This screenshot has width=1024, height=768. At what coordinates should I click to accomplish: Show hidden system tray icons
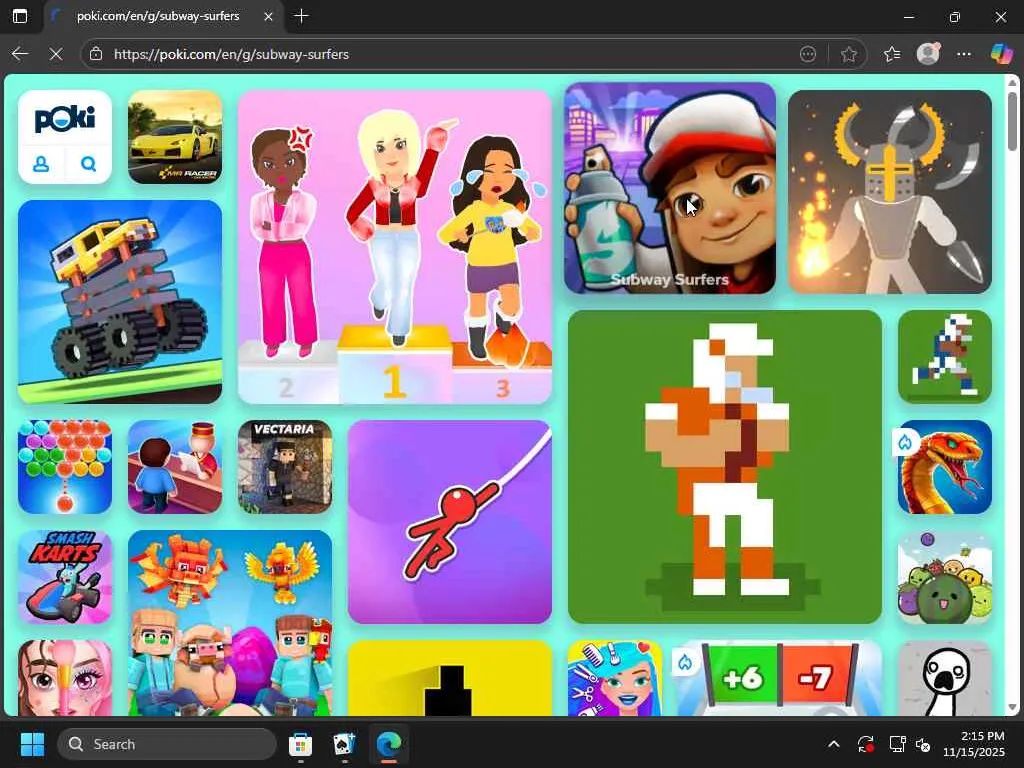click(x=834, y=744)
